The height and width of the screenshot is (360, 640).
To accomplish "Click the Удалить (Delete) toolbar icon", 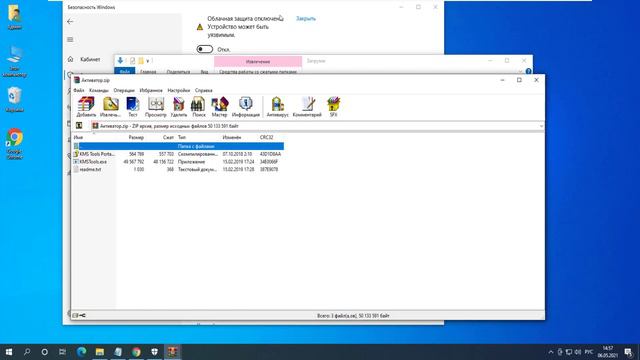I will [x=178, y=107].
